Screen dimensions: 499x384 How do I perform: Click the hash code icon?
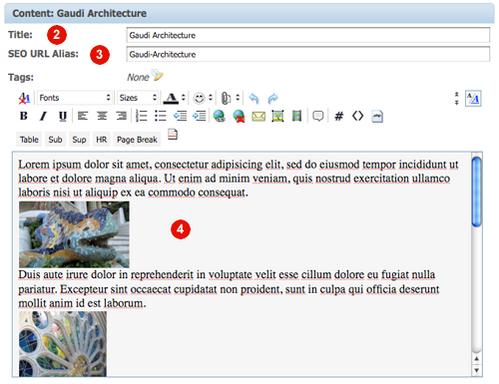(339, 116)
